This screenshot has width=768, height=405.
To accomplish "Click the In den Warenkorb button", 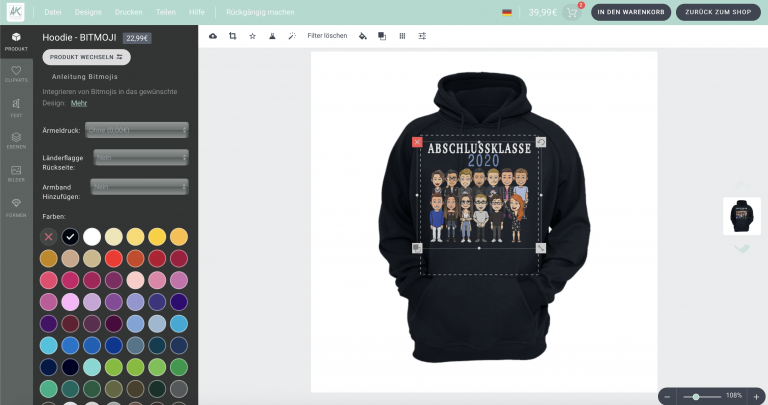I will [630, 12].
